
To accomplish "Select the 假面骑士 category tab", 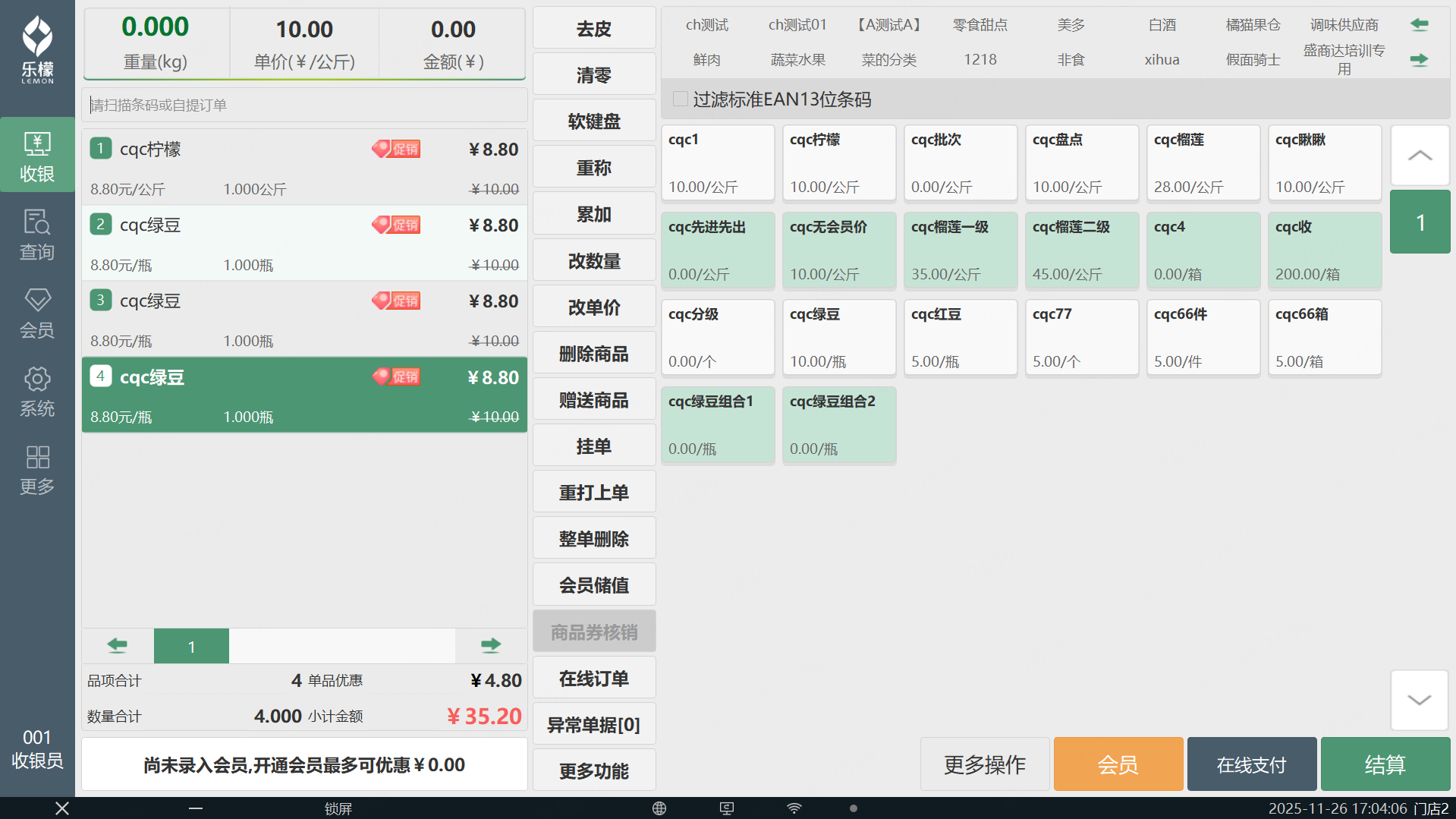I will (1253, 59).
